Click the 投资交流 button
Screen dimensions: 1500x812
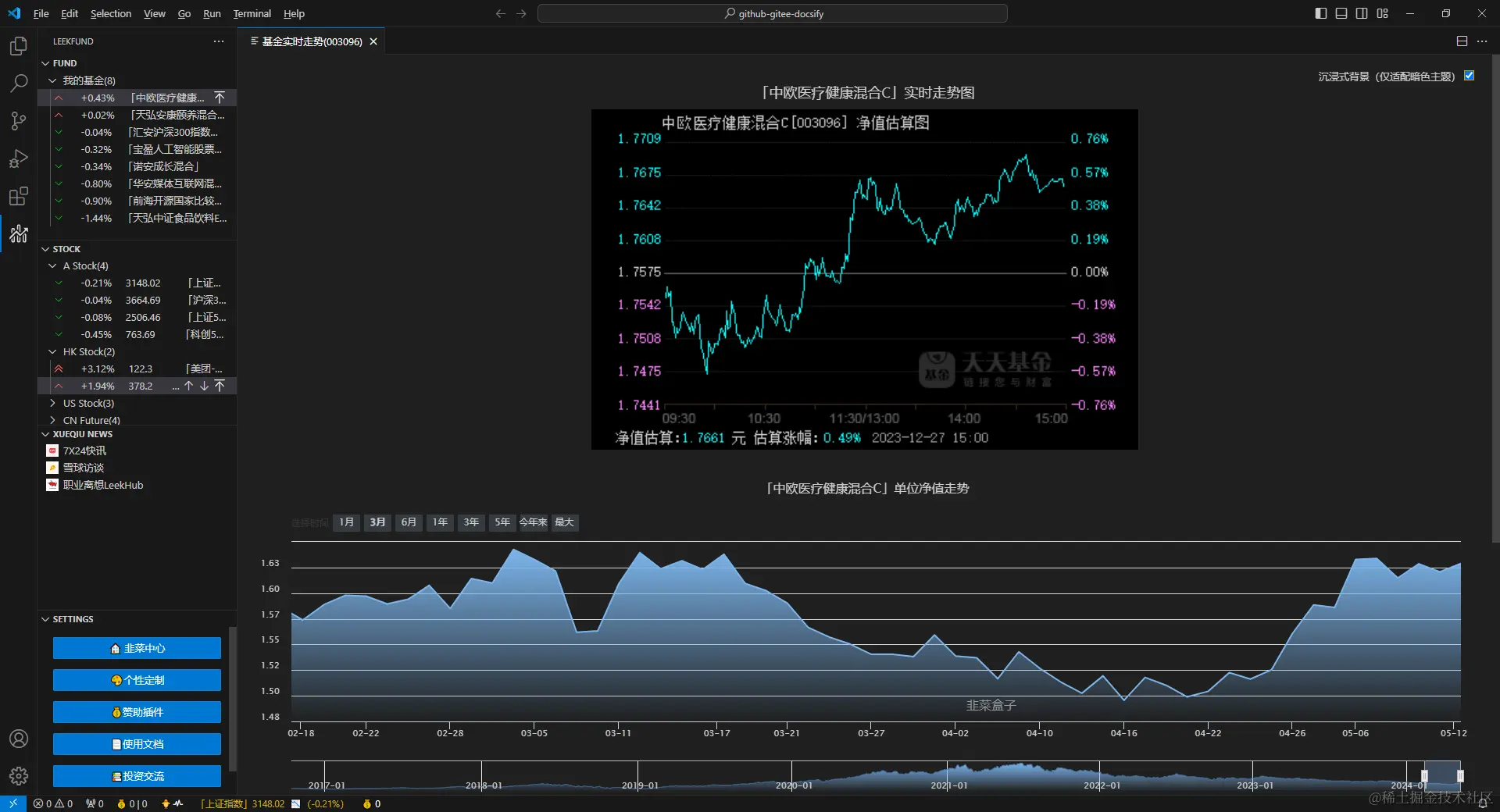137,776
